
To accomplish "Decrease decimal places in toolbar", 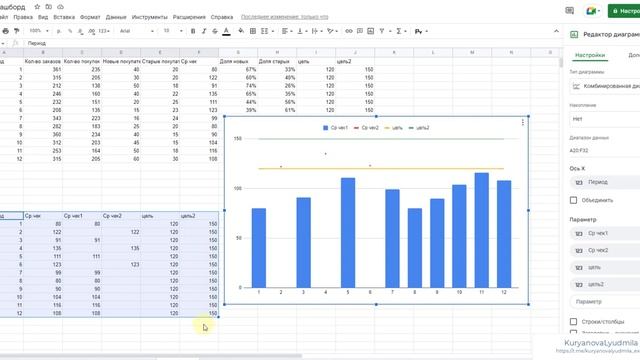I will [x=80, y=31].
